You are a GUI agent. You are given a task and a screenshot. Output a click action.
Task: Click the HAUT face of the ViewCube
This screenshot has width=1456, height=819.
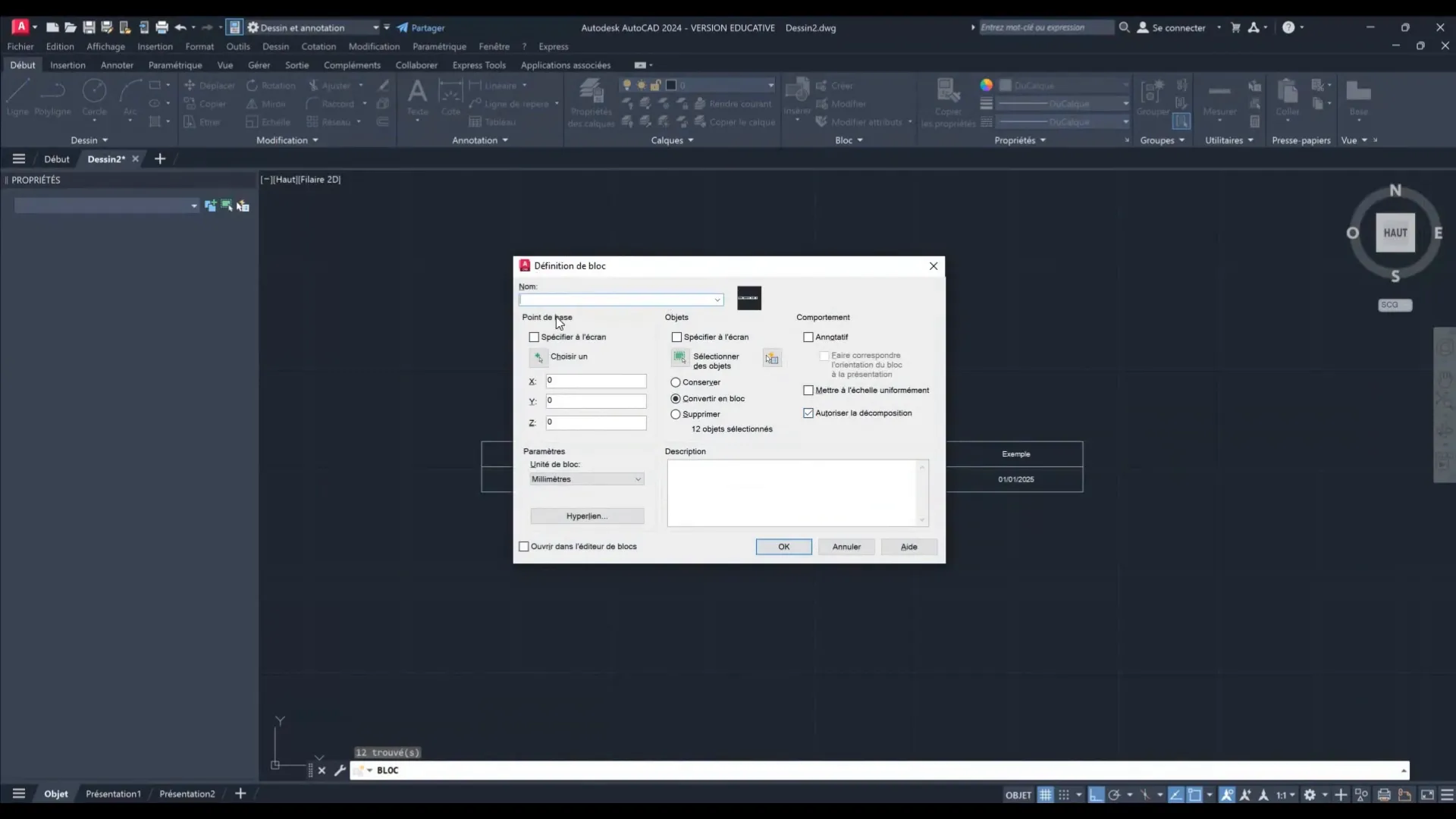(x=1395, y=233)
